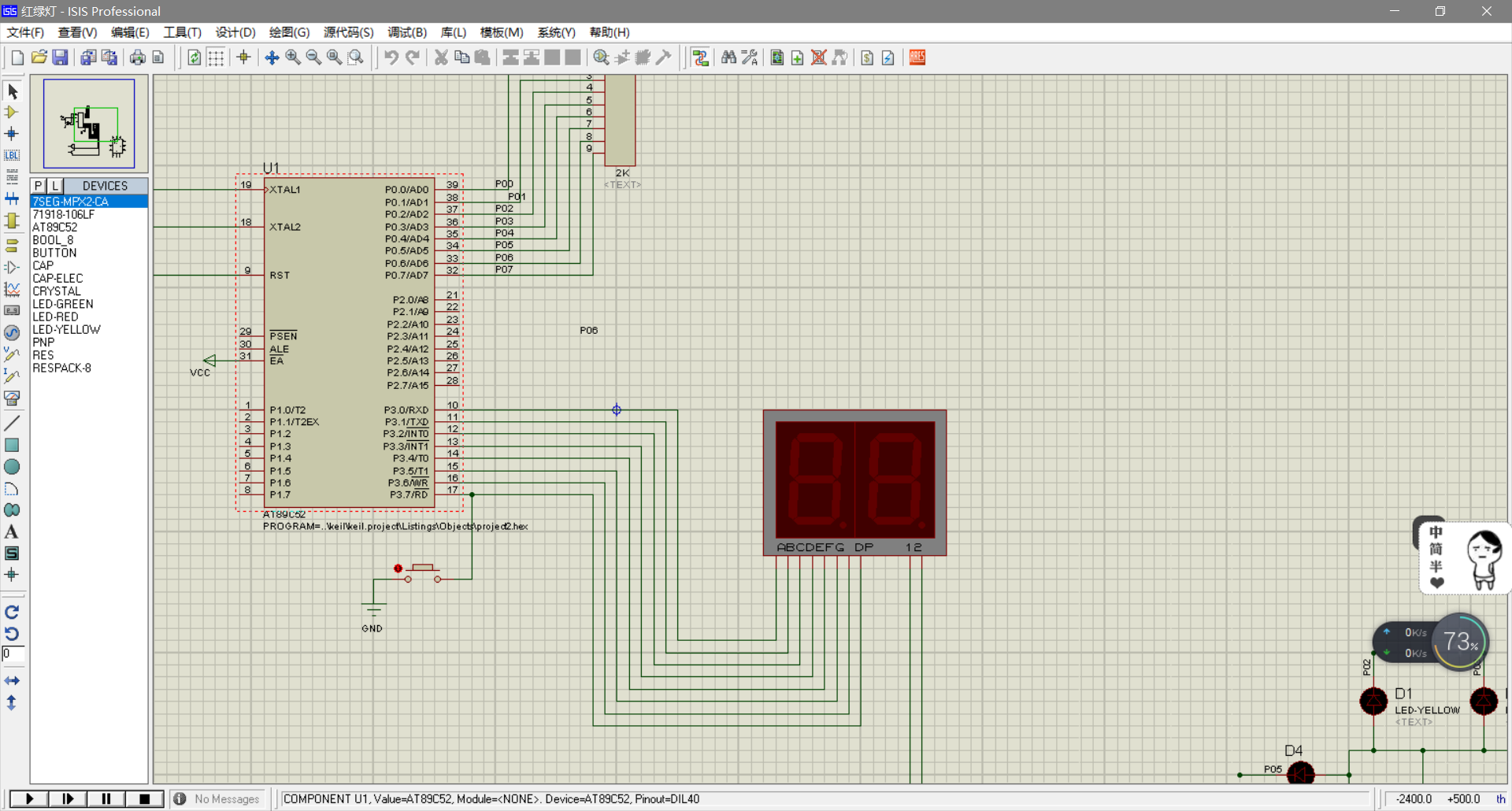
Task: Zoom in on the schematic
Action: [293, 57]
